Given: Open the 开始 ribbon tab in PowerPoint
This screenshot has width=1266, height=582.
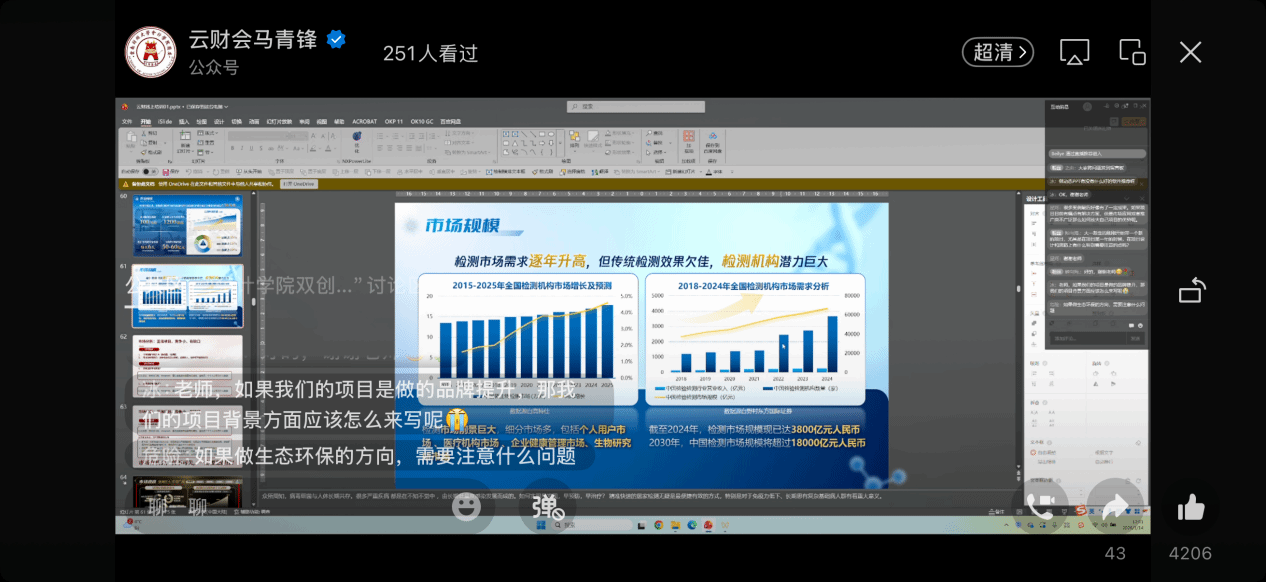Looking at the screenshot, I should click(146, 121).
